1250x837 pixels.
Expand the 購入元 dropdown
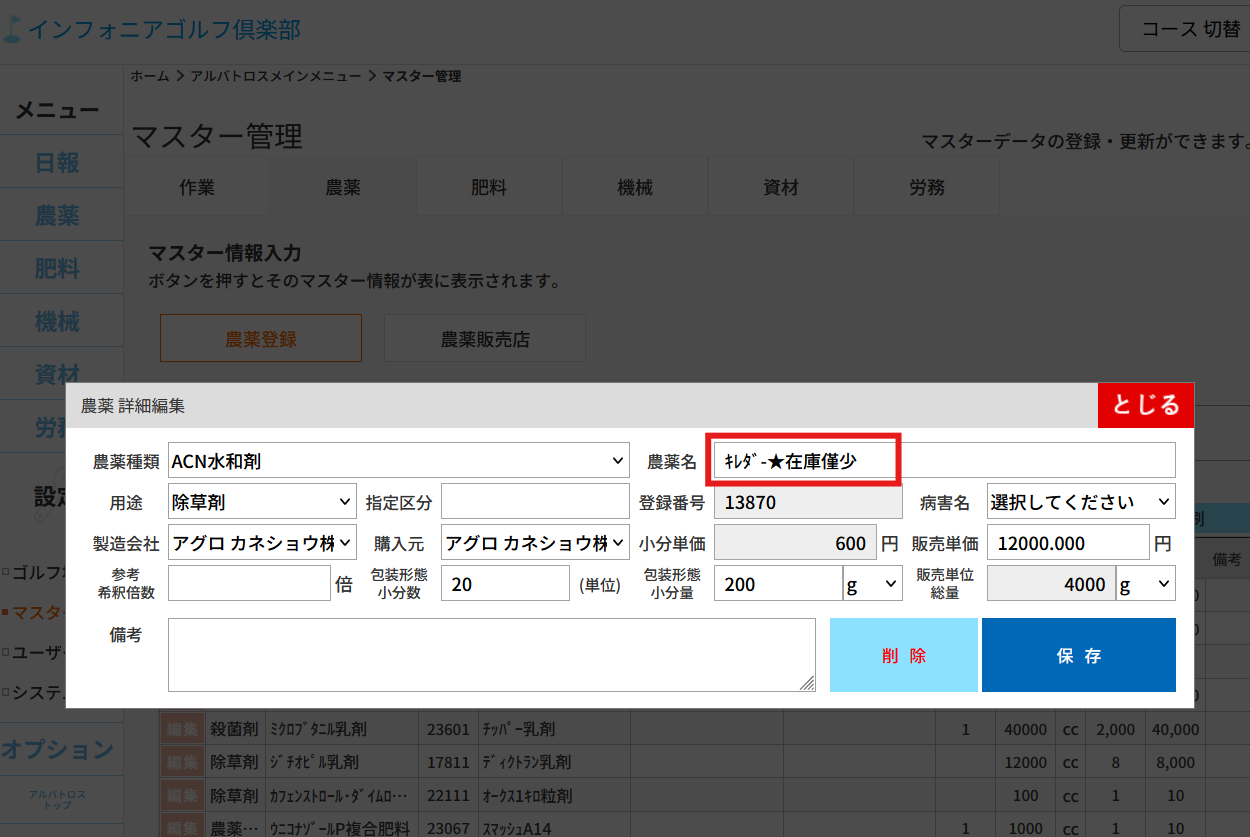pos(535,543)
